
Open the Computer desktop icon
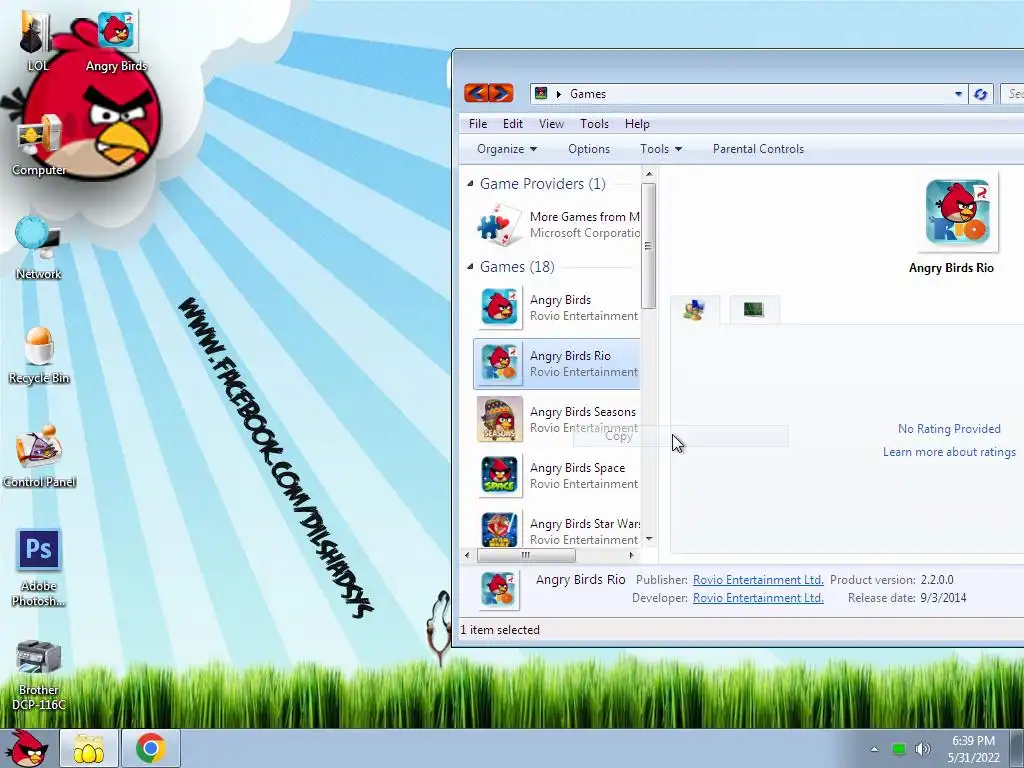point(39,145)
